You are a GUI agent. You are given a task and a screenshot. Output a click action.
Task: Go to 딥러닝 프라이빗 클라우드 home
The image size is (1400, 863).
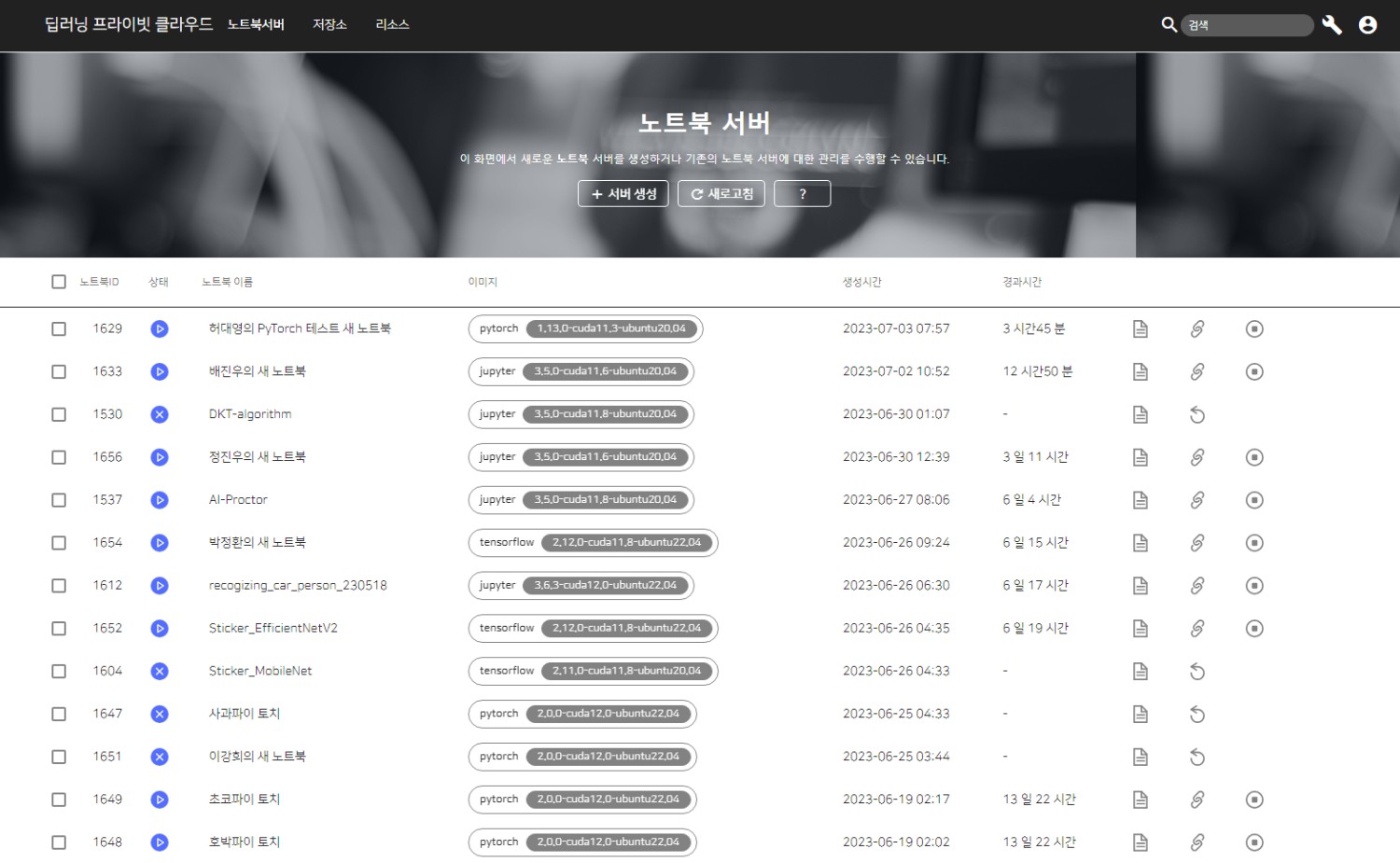pyautogui.click(x=129, y=24)
